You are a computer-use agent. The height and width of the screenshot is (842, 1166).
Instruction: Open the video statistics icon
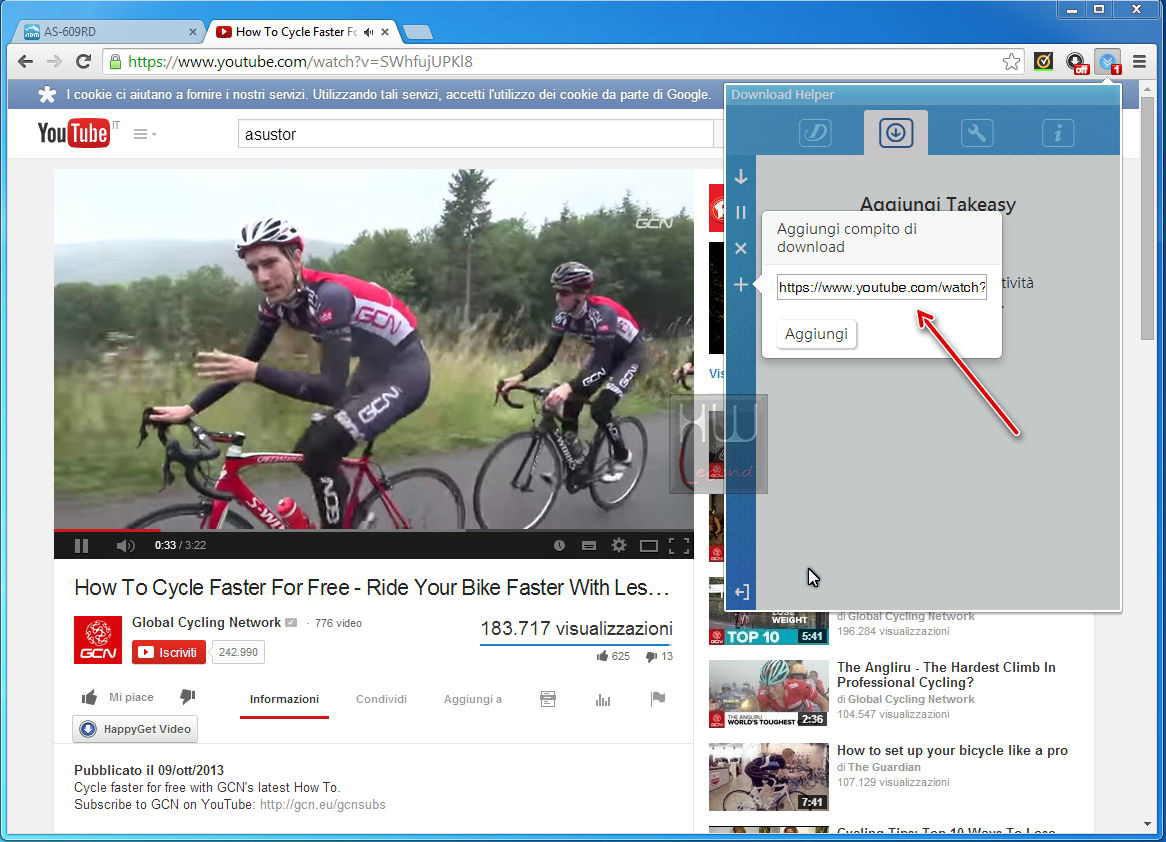pos(603,699)
